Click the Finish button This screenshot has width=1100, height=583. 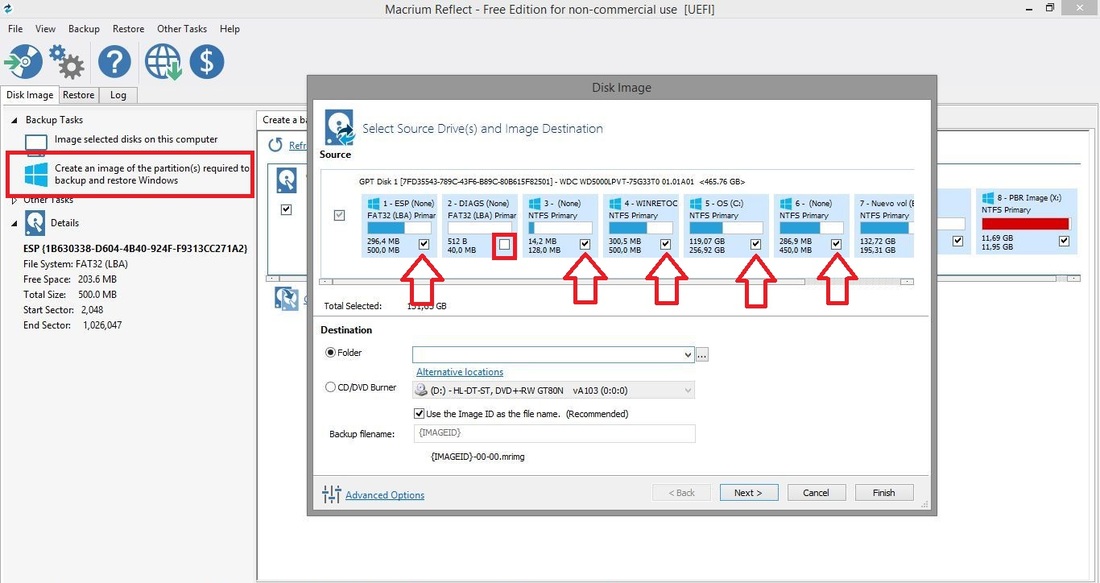884,492
